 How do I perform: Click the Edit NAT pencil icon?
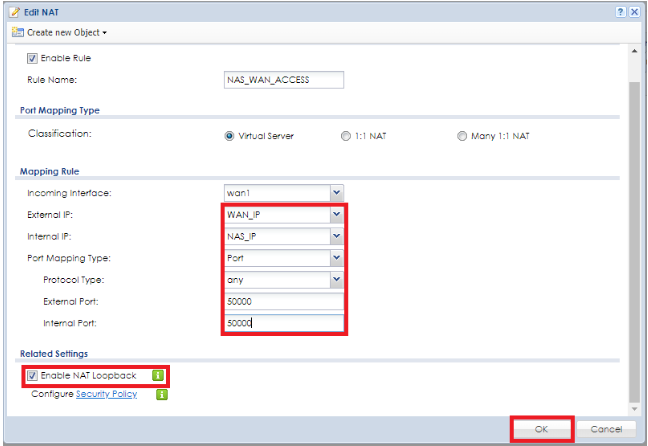click(x=15, y=12)
